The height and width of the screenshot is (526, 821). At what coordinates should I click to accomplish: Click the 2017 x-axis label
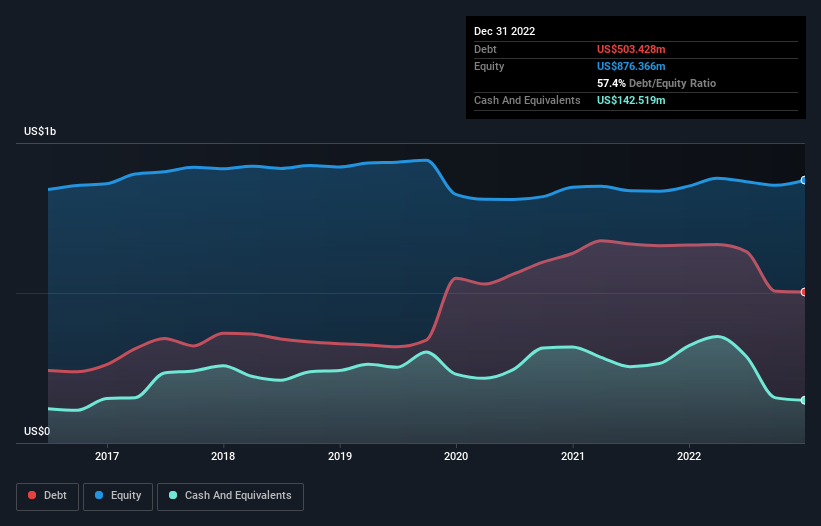click(x=107, y=456)
